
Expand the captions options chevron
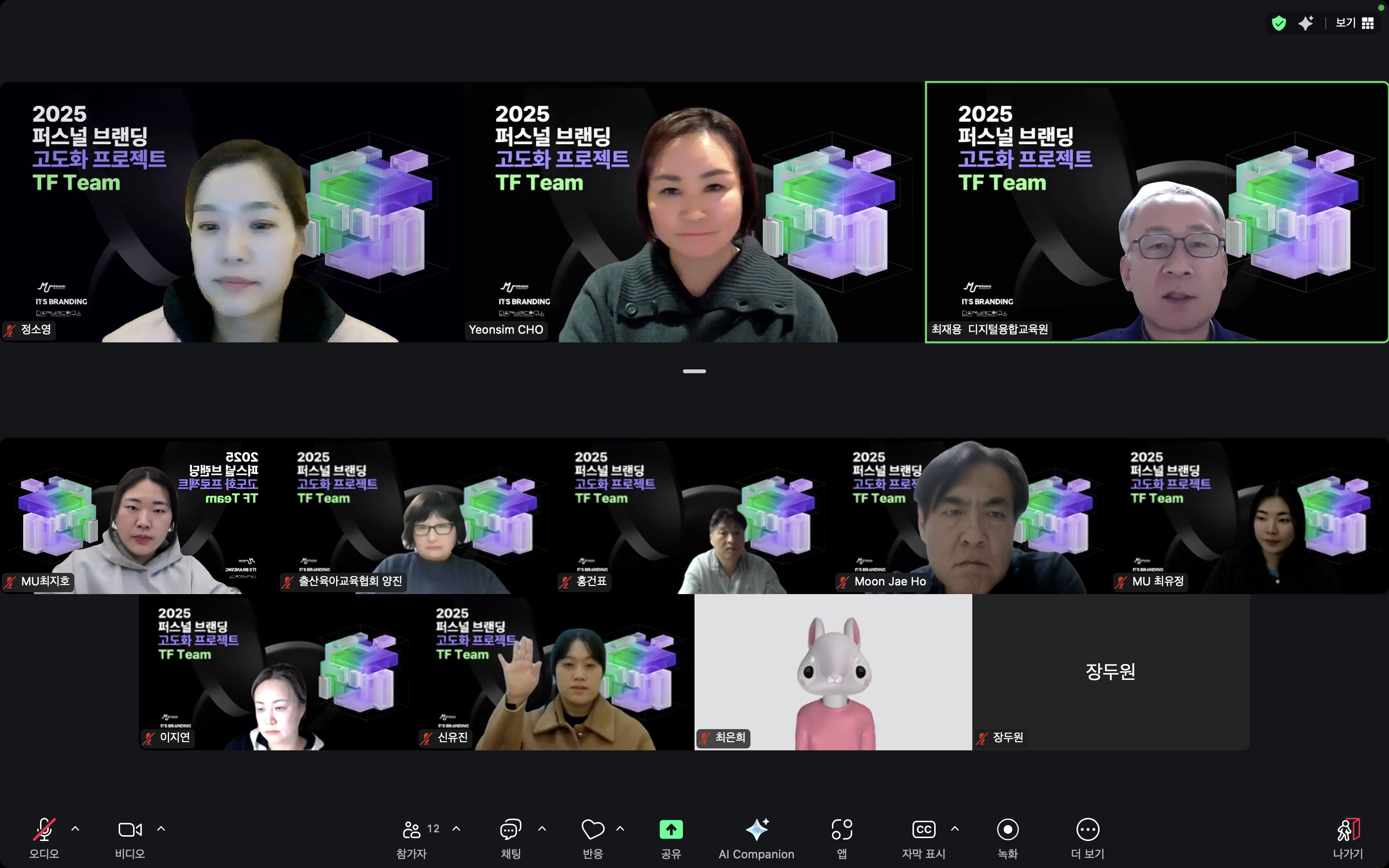click(954, 829)
